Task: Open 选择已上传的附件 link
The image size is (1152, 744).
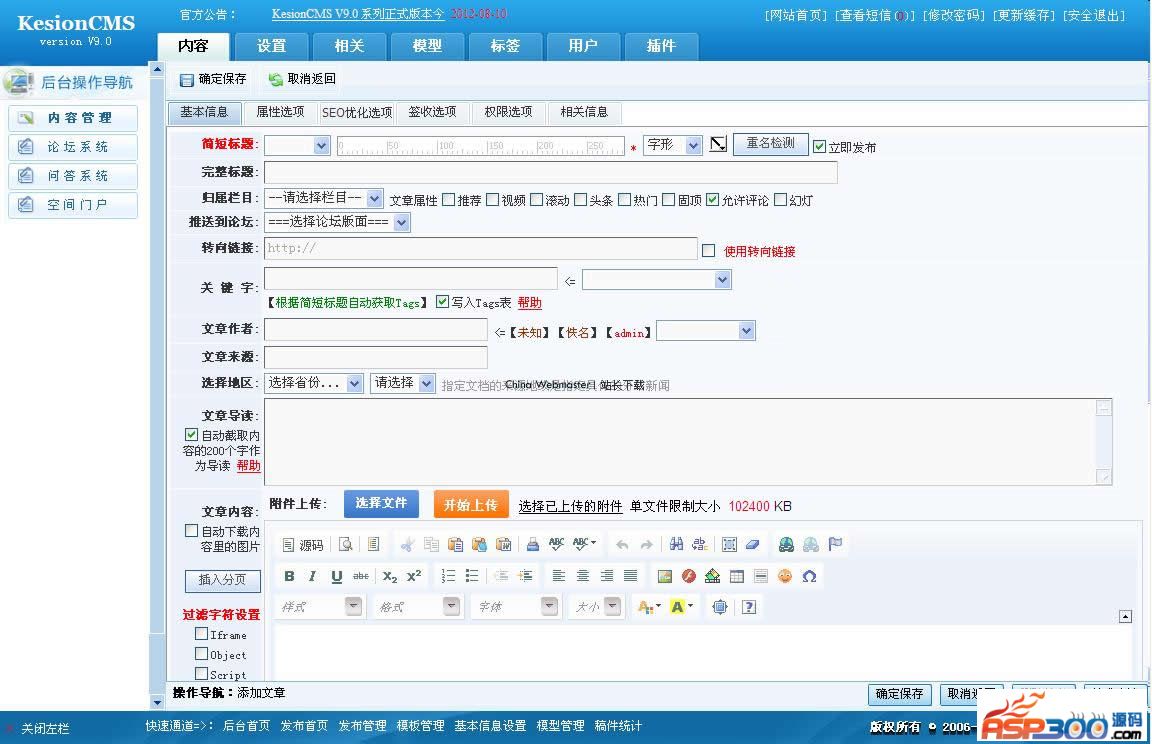Action: coord(570,507)
